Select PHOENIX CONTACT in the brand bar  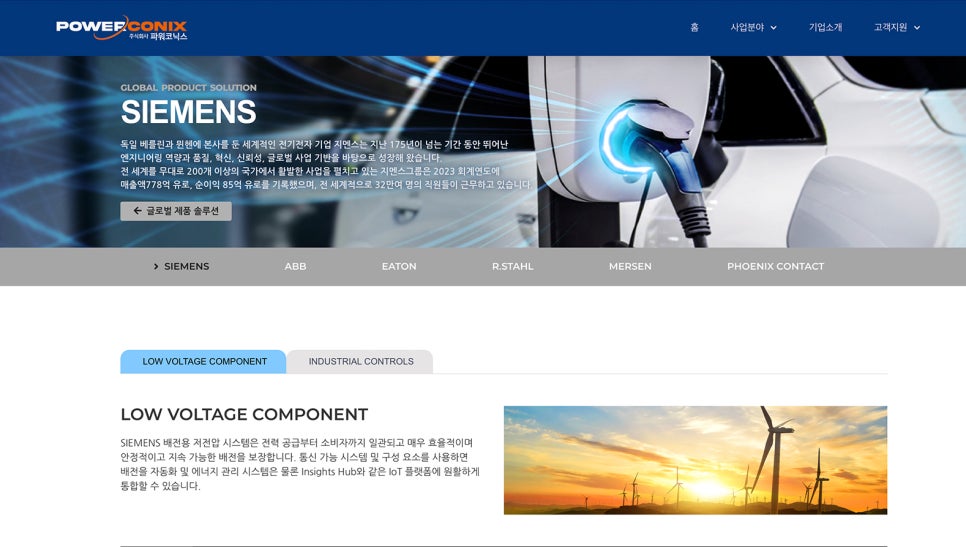point(775,266)
